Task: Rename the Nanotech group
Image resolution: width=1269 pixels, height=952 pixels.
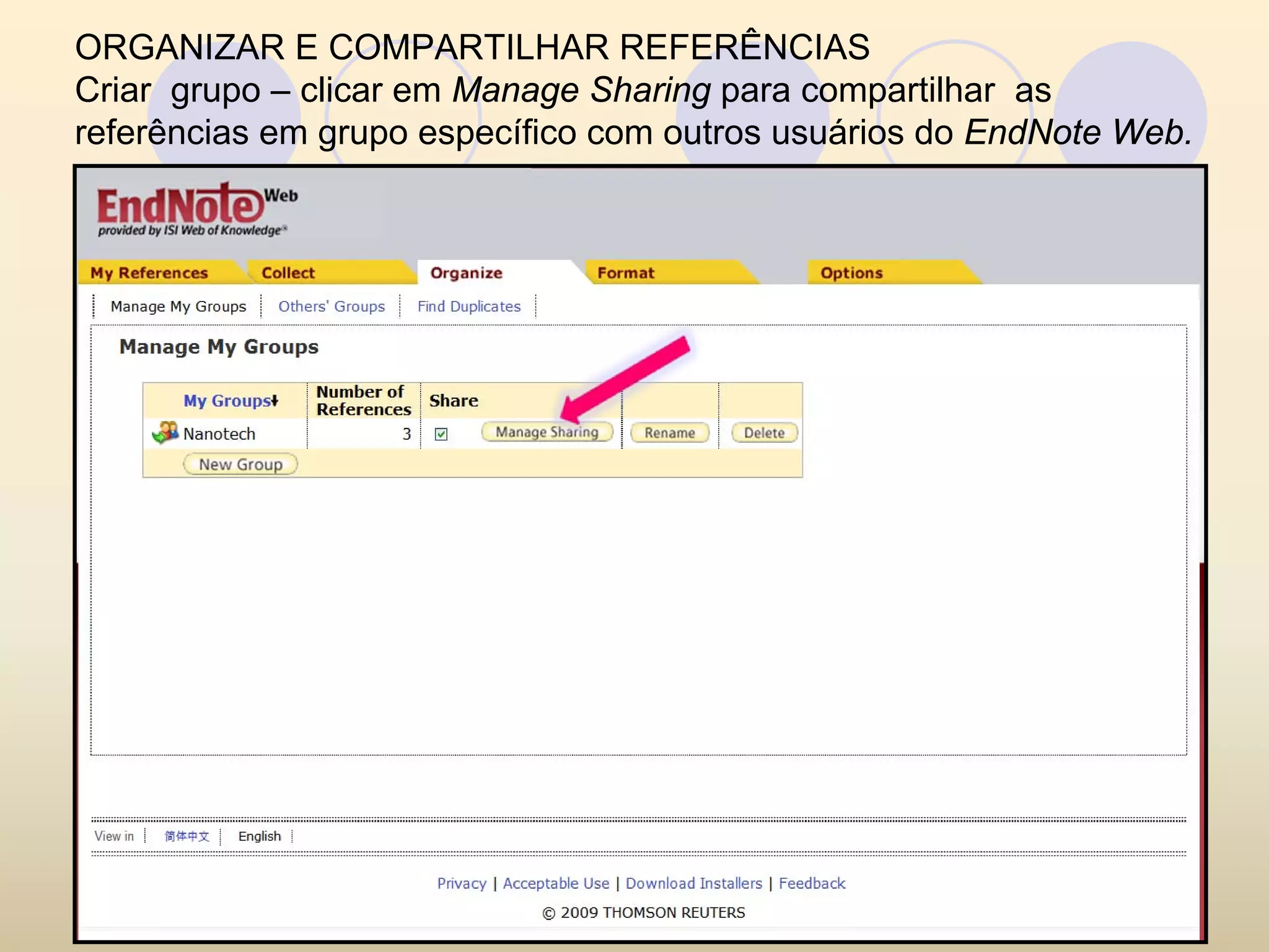Action: point(670,433)
